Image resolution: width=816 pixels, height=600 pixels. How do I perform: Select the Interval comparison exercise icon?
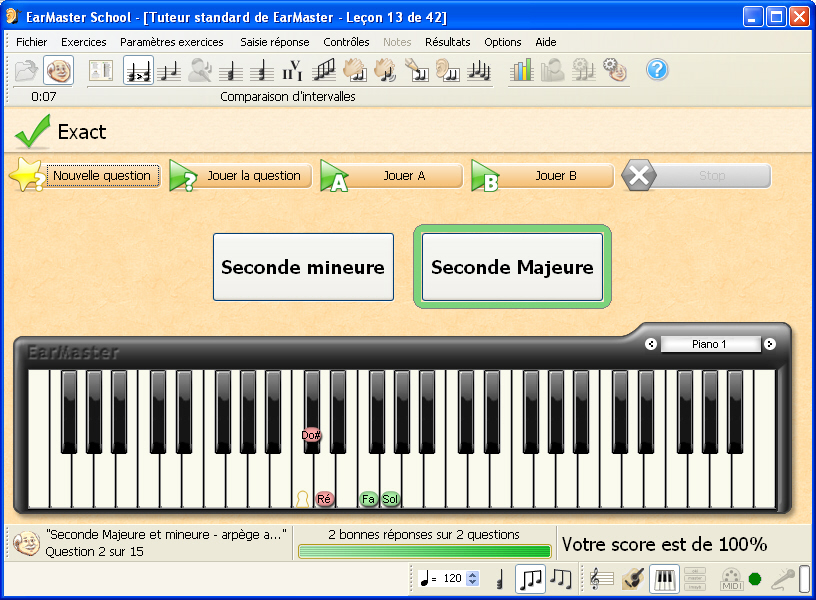(x=138, y=70)
